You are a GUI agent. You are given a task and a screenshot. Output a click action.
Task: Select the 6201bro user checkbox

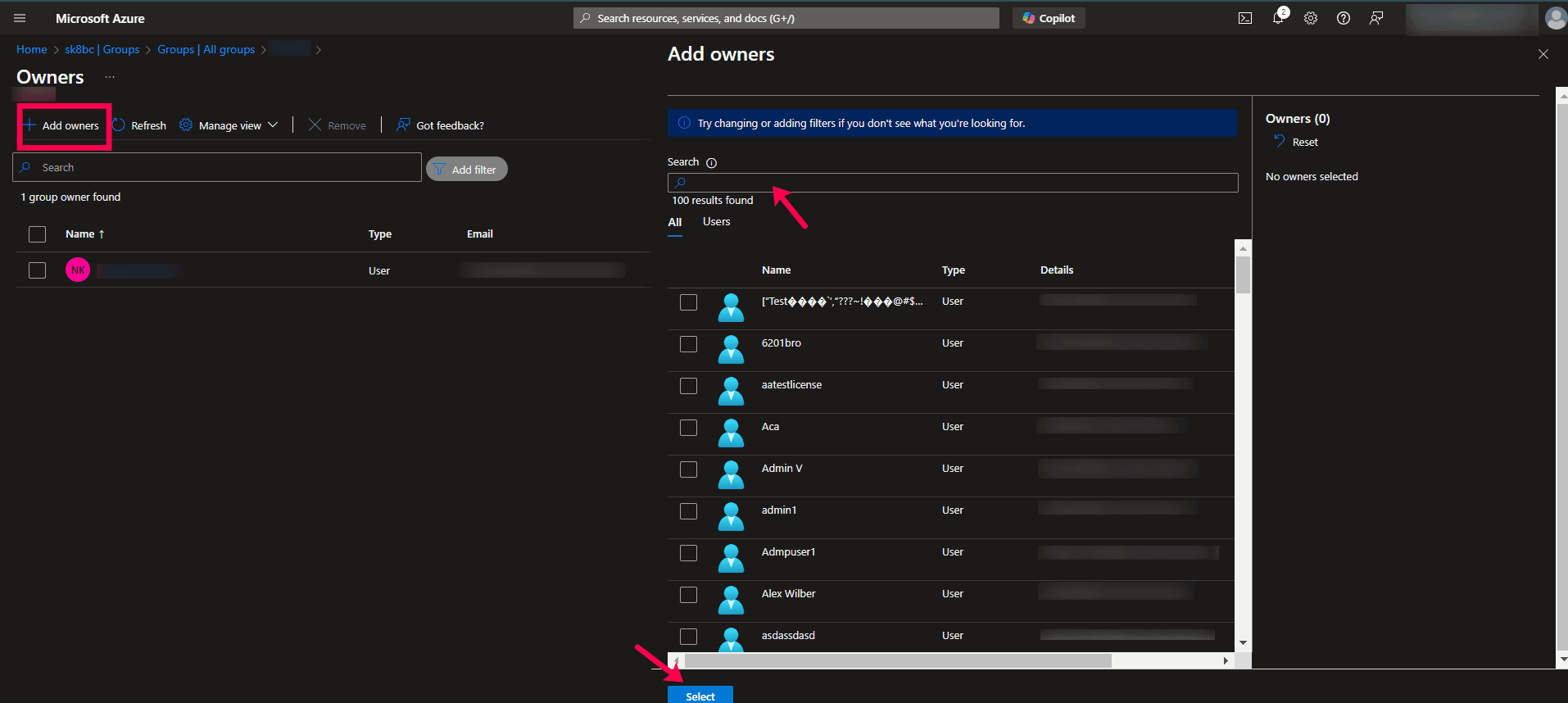coord(688,344)
